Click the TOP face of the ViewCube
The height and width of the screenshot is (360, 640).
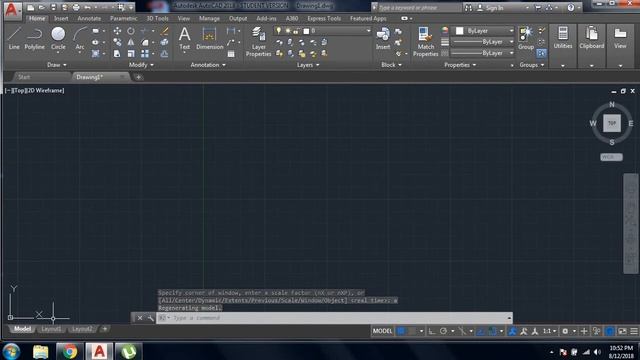pyautogui.click(x=612, y=123)
